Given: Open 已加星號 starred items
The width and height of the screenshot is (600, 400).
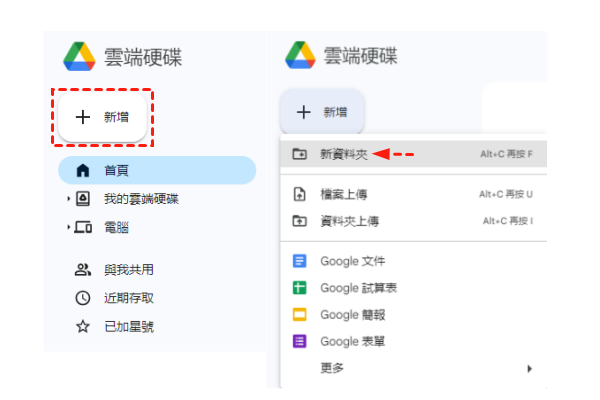Looking at the screenshot, I should [x=129, y=327].
